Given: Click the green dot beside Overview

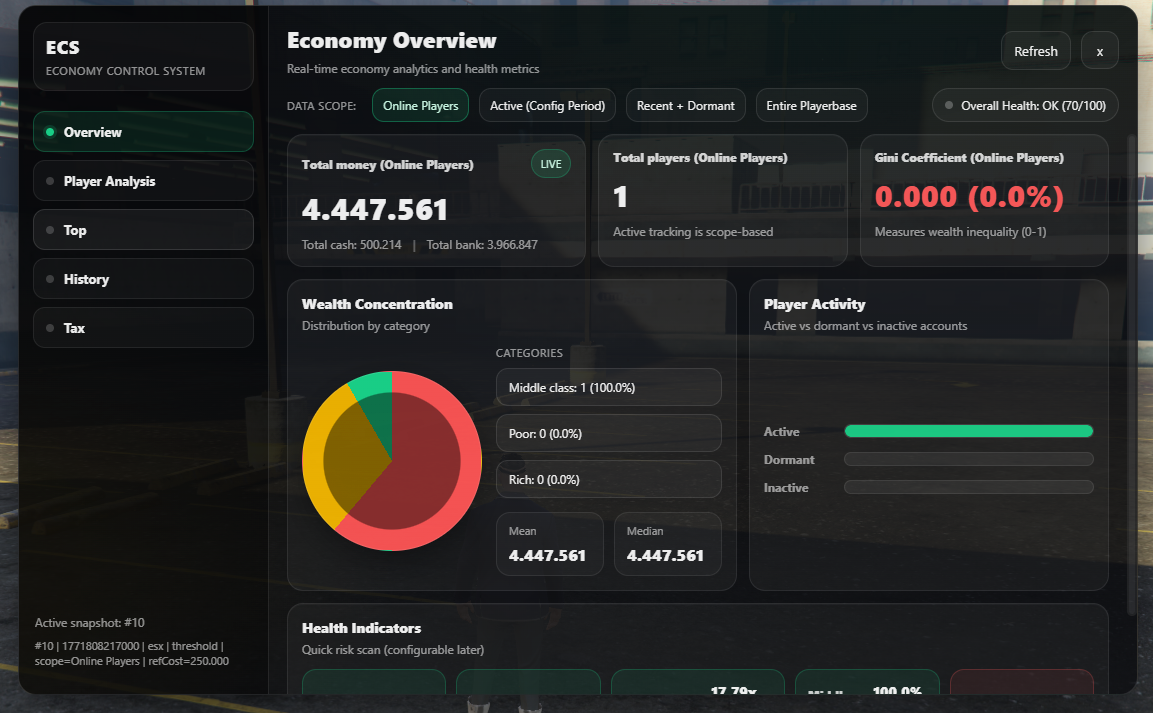Looking at the screenshot, I should pos(50,132).
